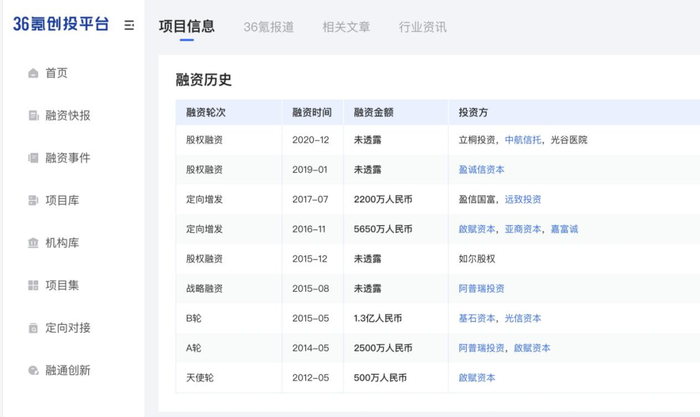Select the 项目信息 tab
Viewport: 700px width, 417px height.
pyautogui.click(x=187, y=27)
